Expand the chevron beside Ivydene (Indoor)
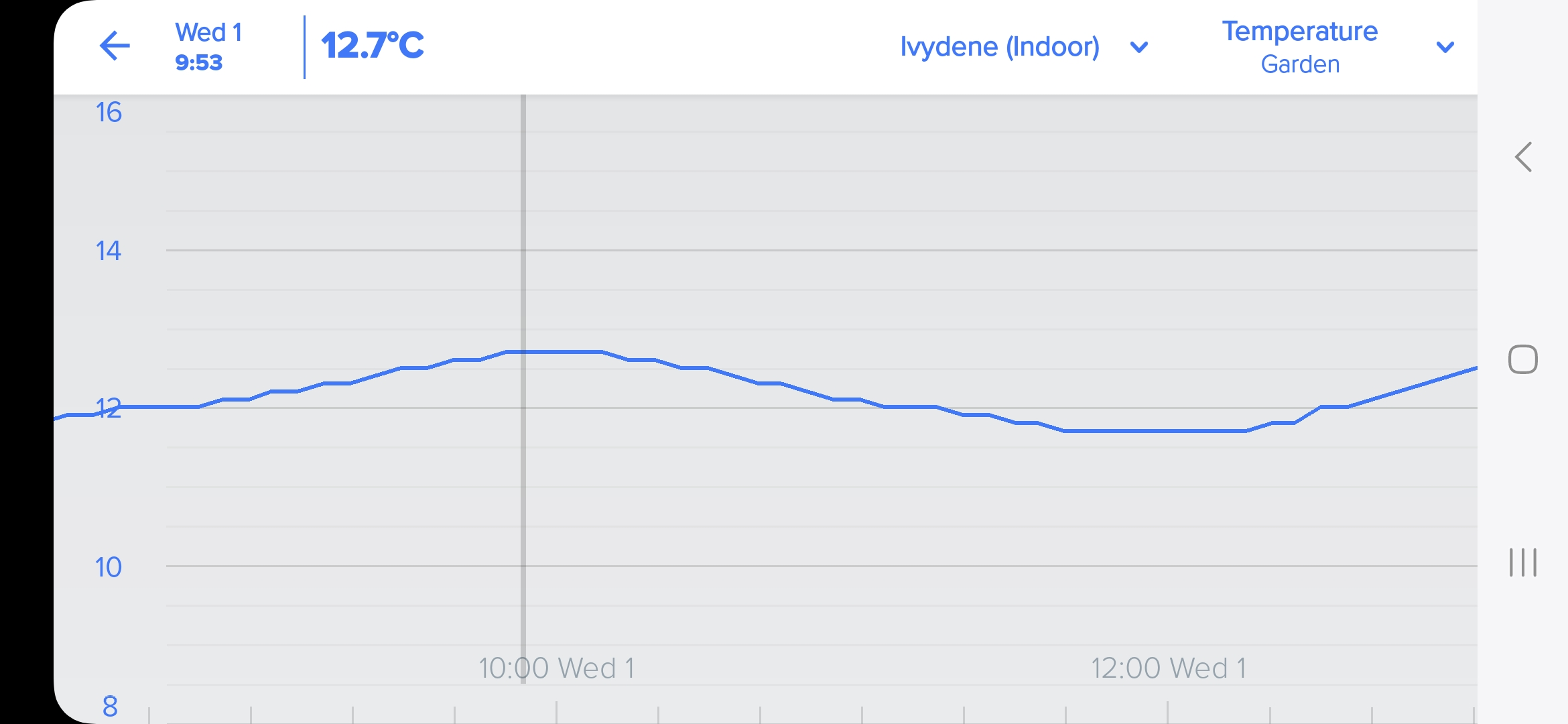Image resolution: width=1568 pixels, height=724 pixels. point(1138,48)
